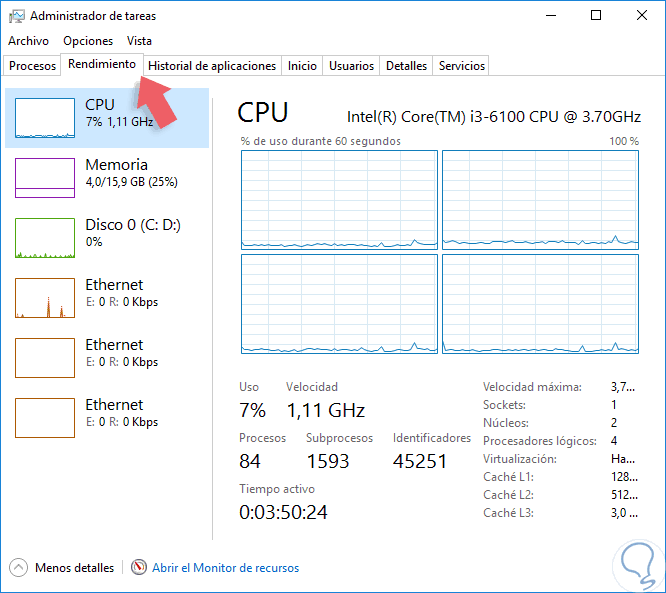Click the Procesos count 84
666x593 pixels.
pos(250,461)
